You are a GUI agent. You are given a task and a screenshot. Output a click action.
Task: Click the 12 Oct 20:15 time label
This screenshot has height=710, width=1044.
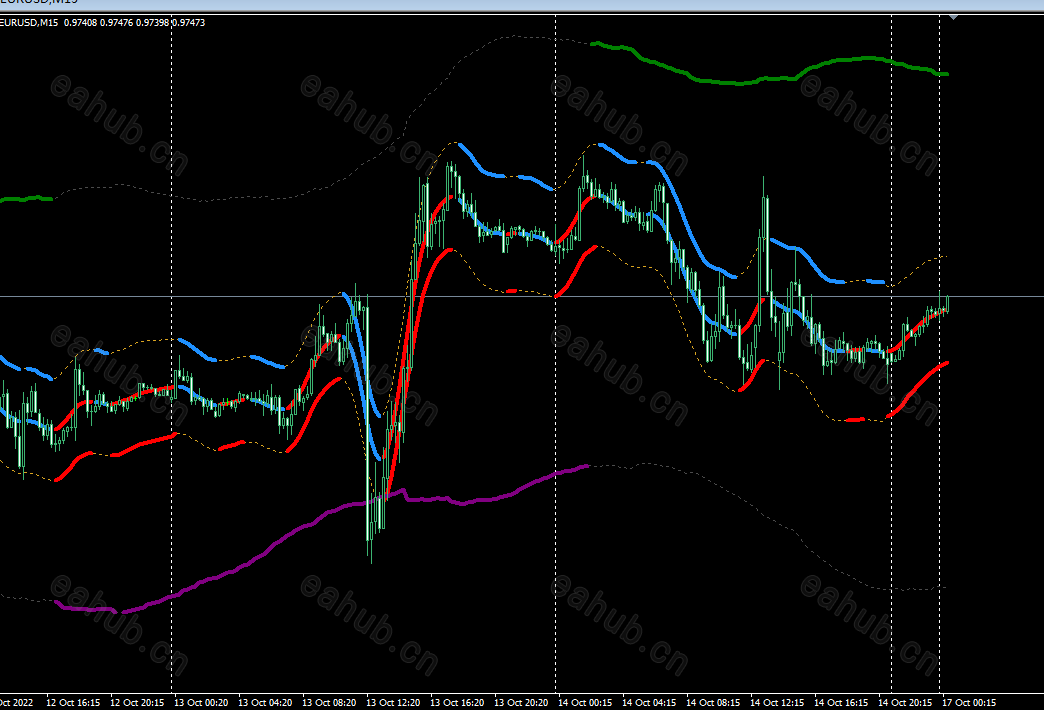point(137,703)
